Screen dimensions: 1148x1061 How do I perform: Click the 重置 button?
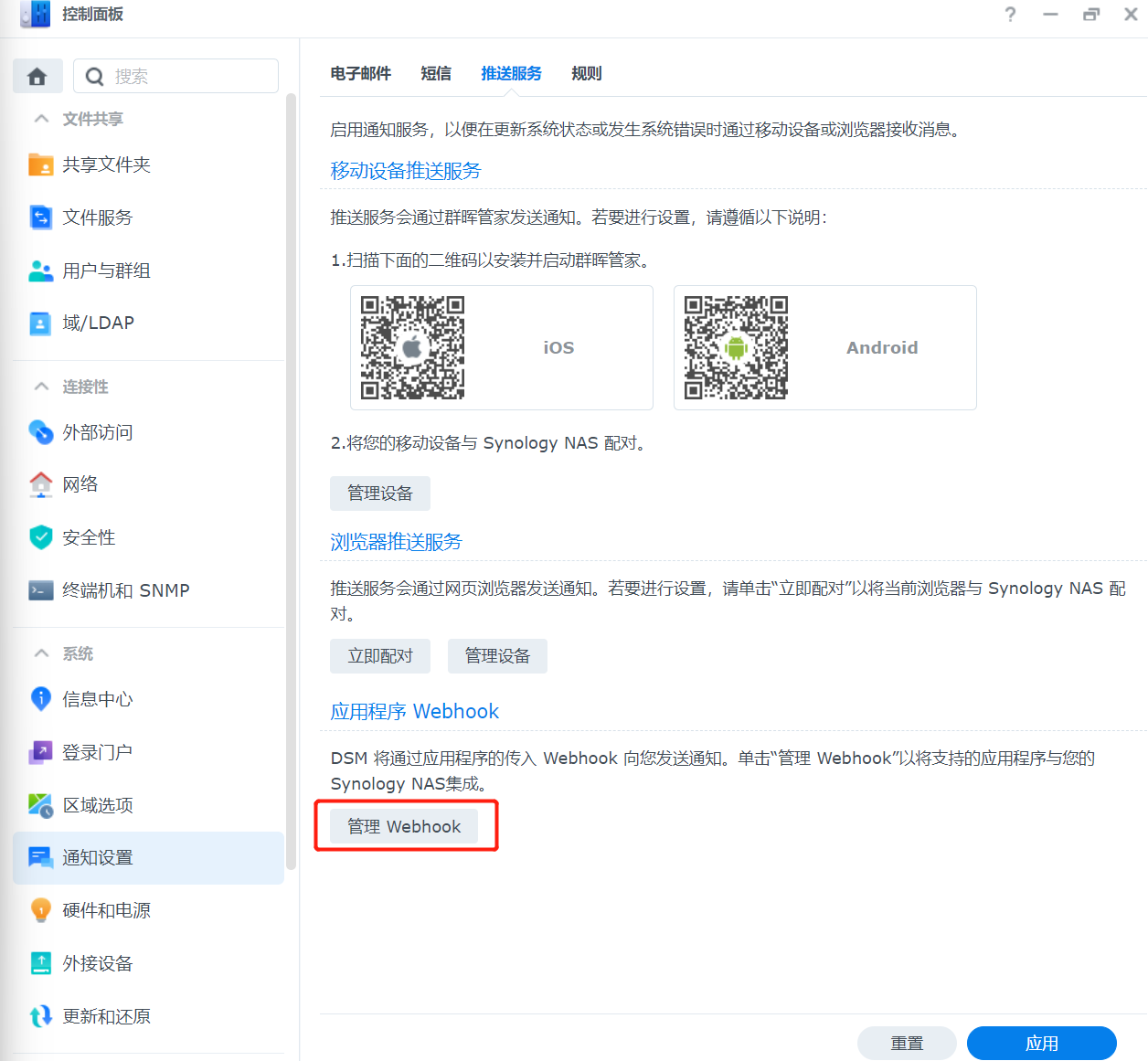point(907,1044)
